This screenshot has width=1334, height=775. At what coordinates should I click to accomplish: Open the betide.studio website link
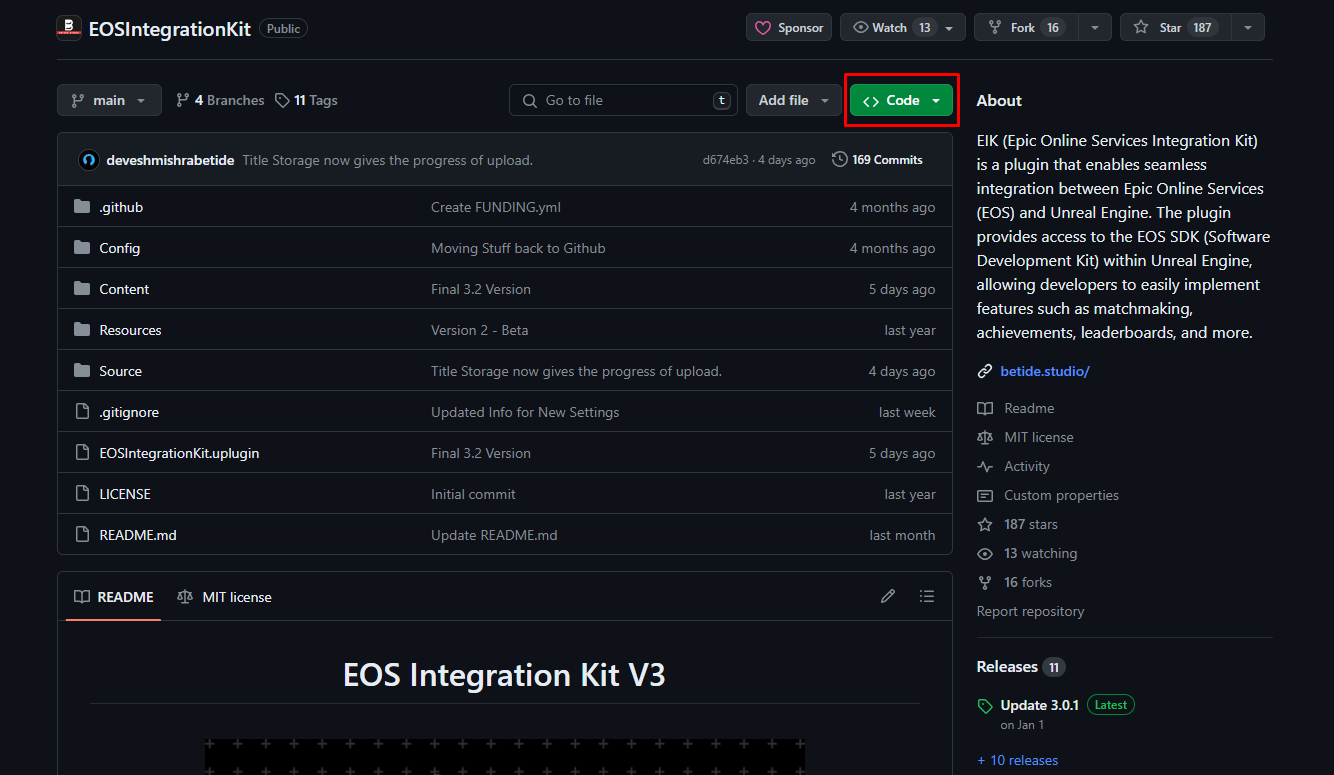[x=1044, y=371]
